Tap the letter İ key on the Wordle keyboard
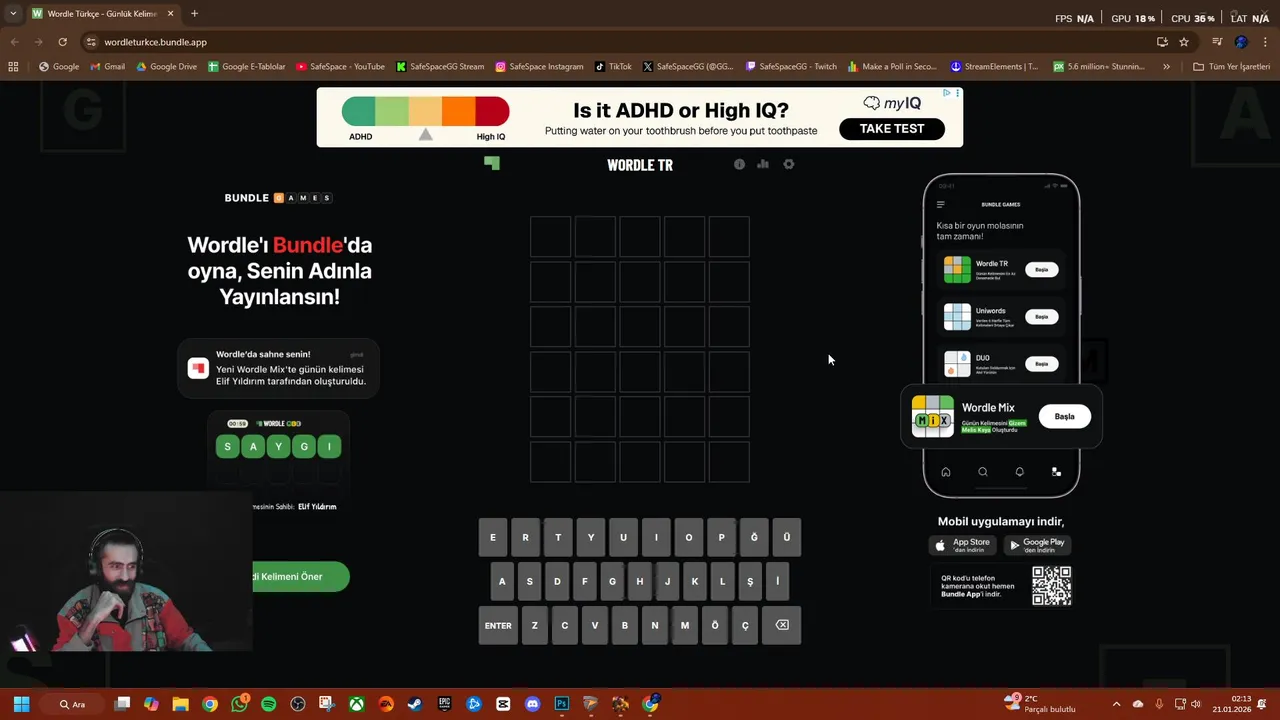The image size is (1280, 720). pyautogui.click(x=777, y=581)
